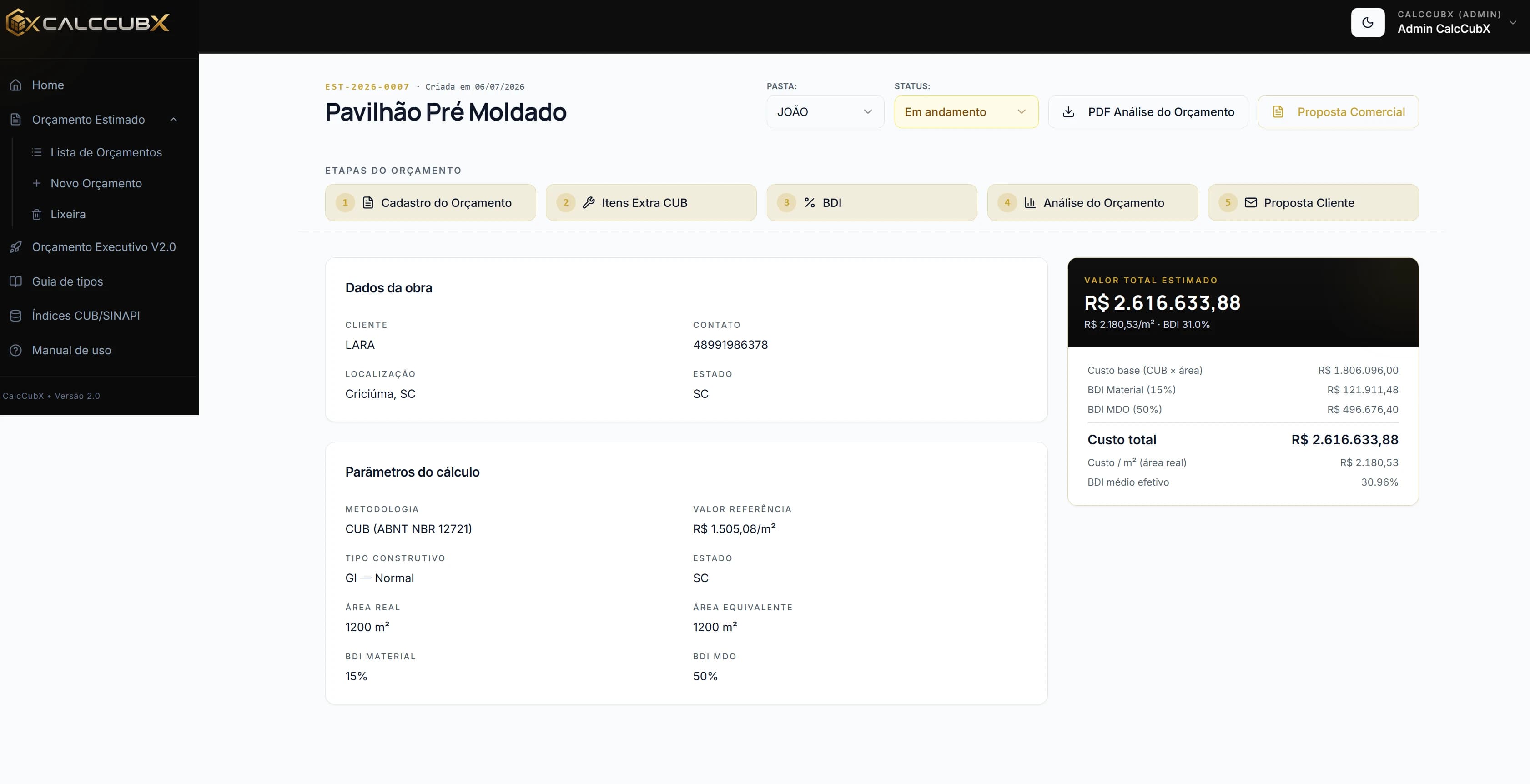Screen dimensions: 1530x784
Task: Collapse the Orçamento Estimado section chevron
Action: [173, 120]
